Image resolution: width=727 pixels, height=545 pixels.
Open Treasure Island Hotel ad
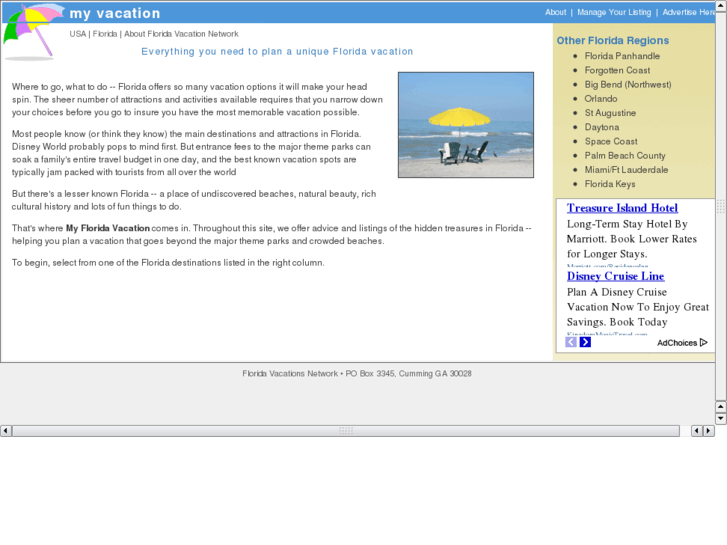point(622,208)
